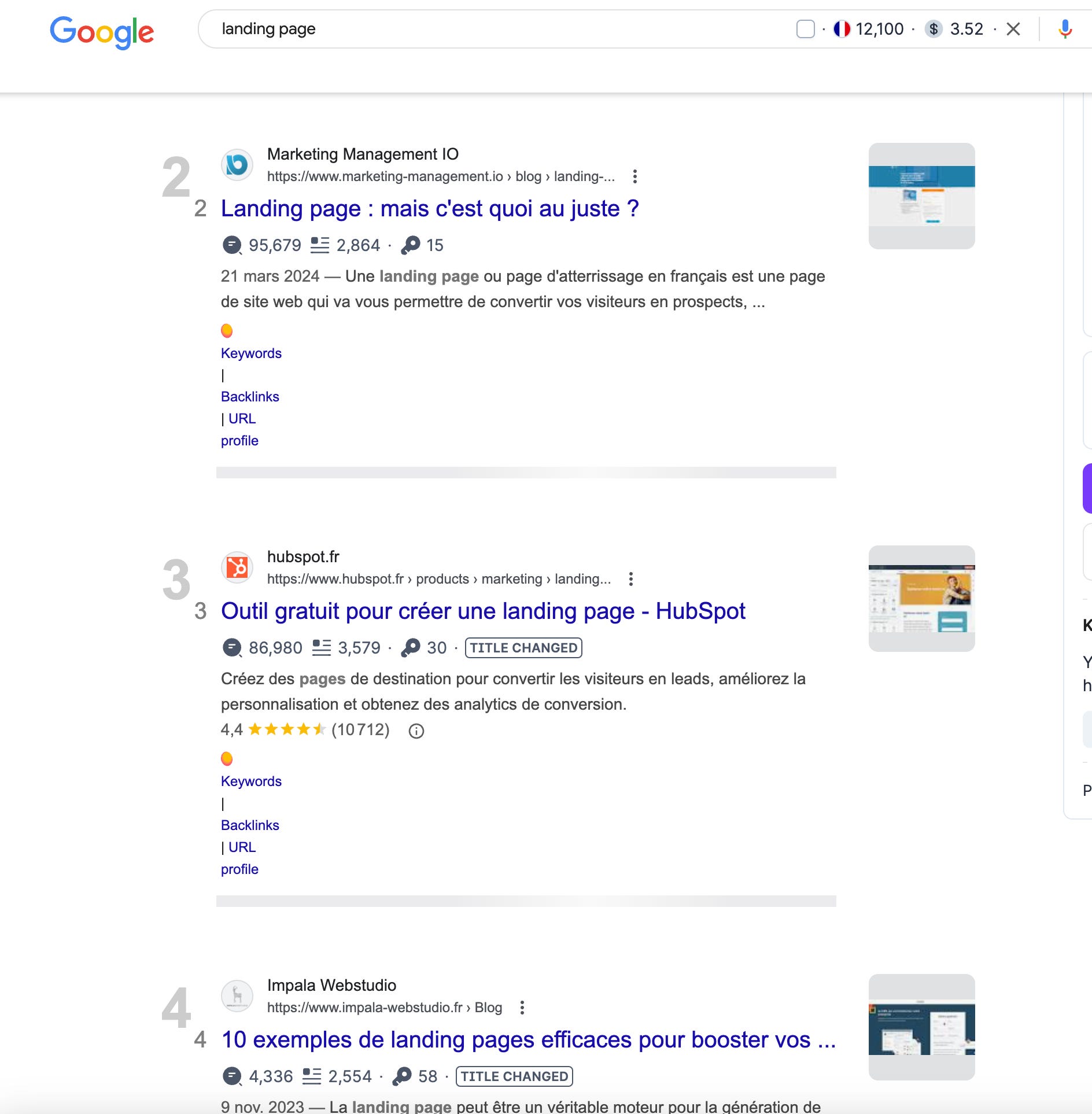Open Keywords link under Marketing Management result
Image resolution: width=1092 pixels, height=1114 pixels.
pyautogui.click(x=251, y=353)
